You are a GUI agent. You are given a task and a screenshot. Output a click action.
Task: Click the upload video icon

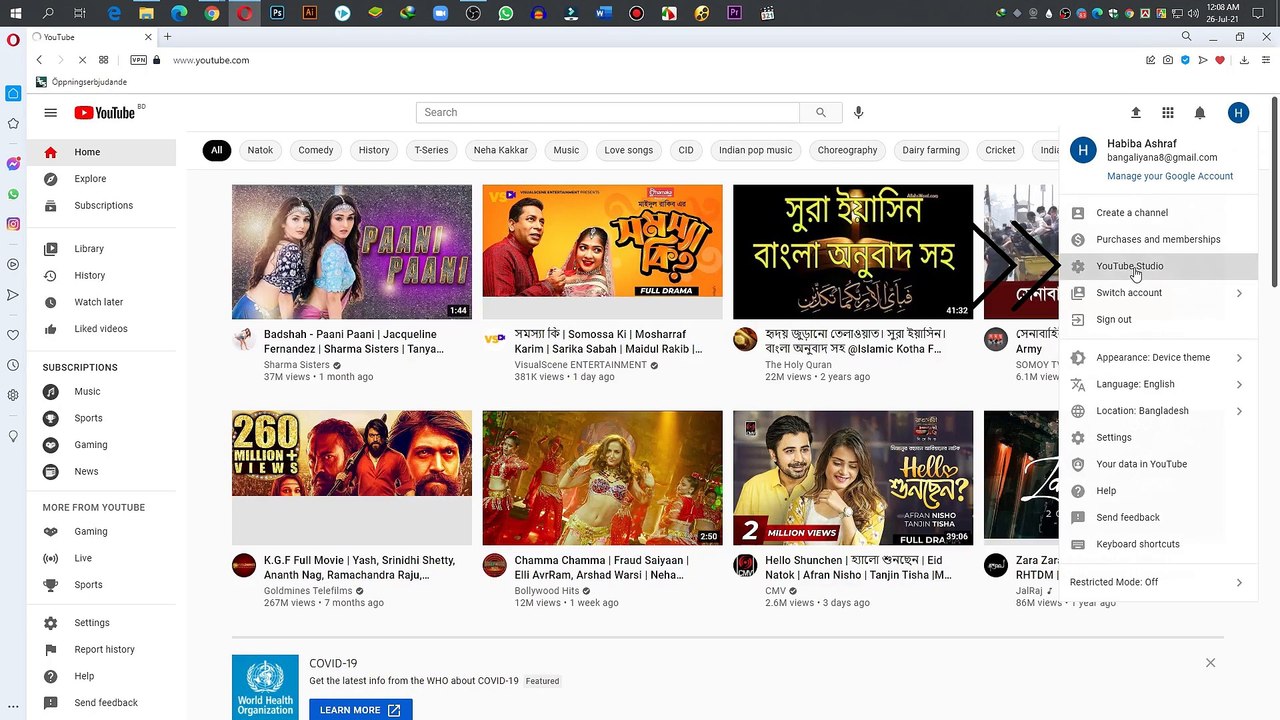pos(1135,113)
